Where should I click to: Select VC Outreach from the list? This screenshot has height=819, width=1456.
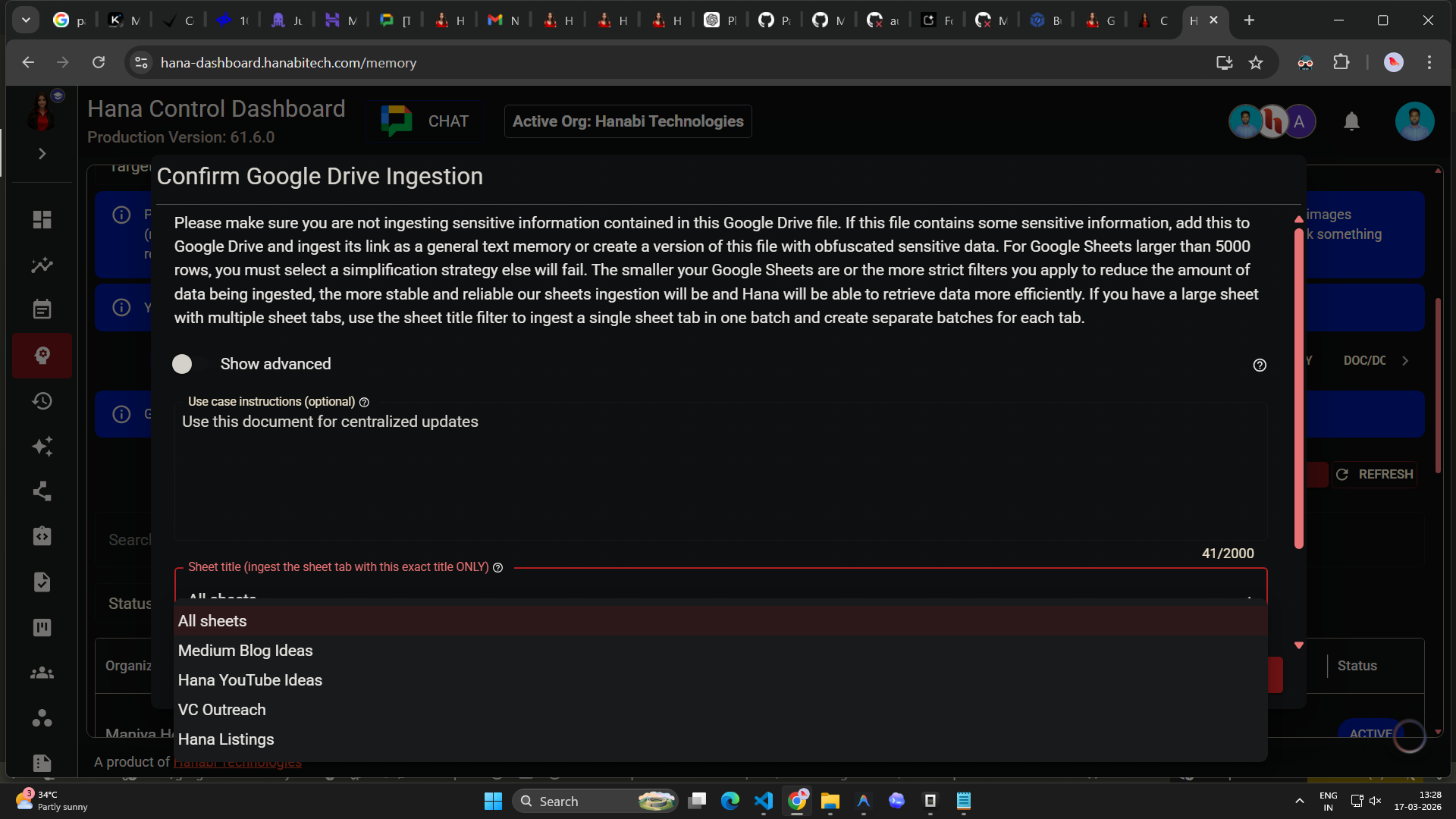[221, 710]
